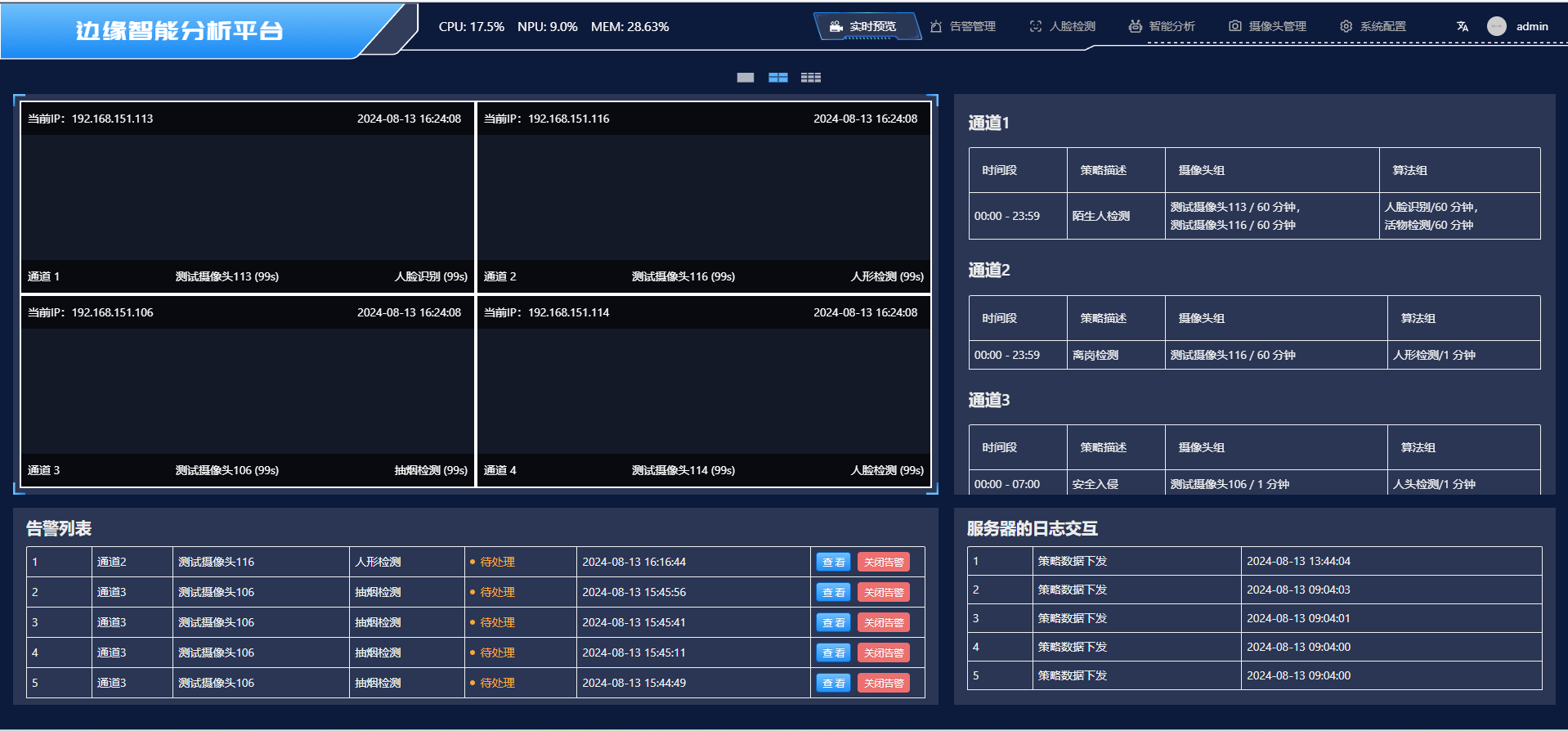
Task: Go to the 系统配置 tab
Action: (1382, 26)
